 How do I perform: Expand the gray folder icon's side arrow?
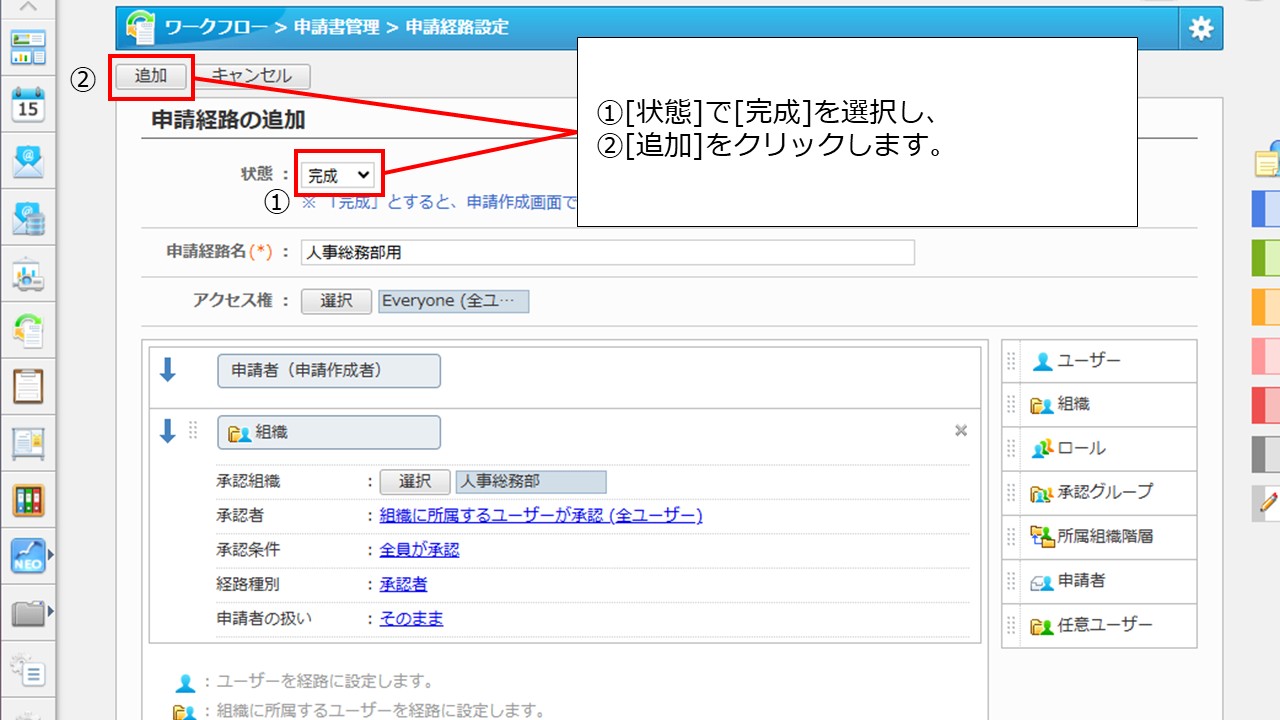click(50, 612)
